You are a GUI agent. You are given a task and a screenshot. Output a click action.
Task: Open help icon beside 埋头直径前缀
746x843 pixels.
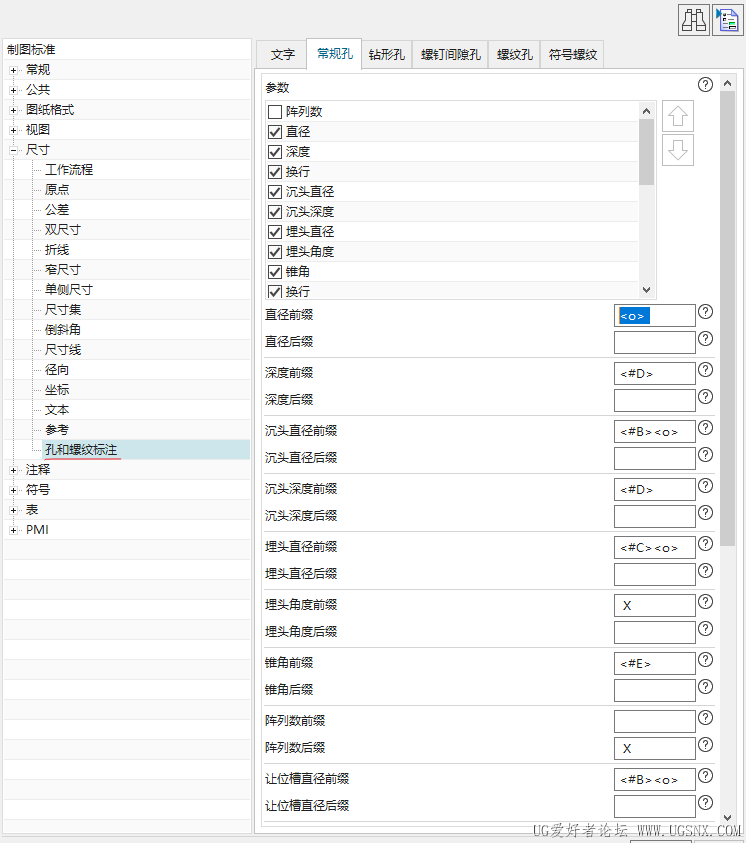(x=705, y=544)
